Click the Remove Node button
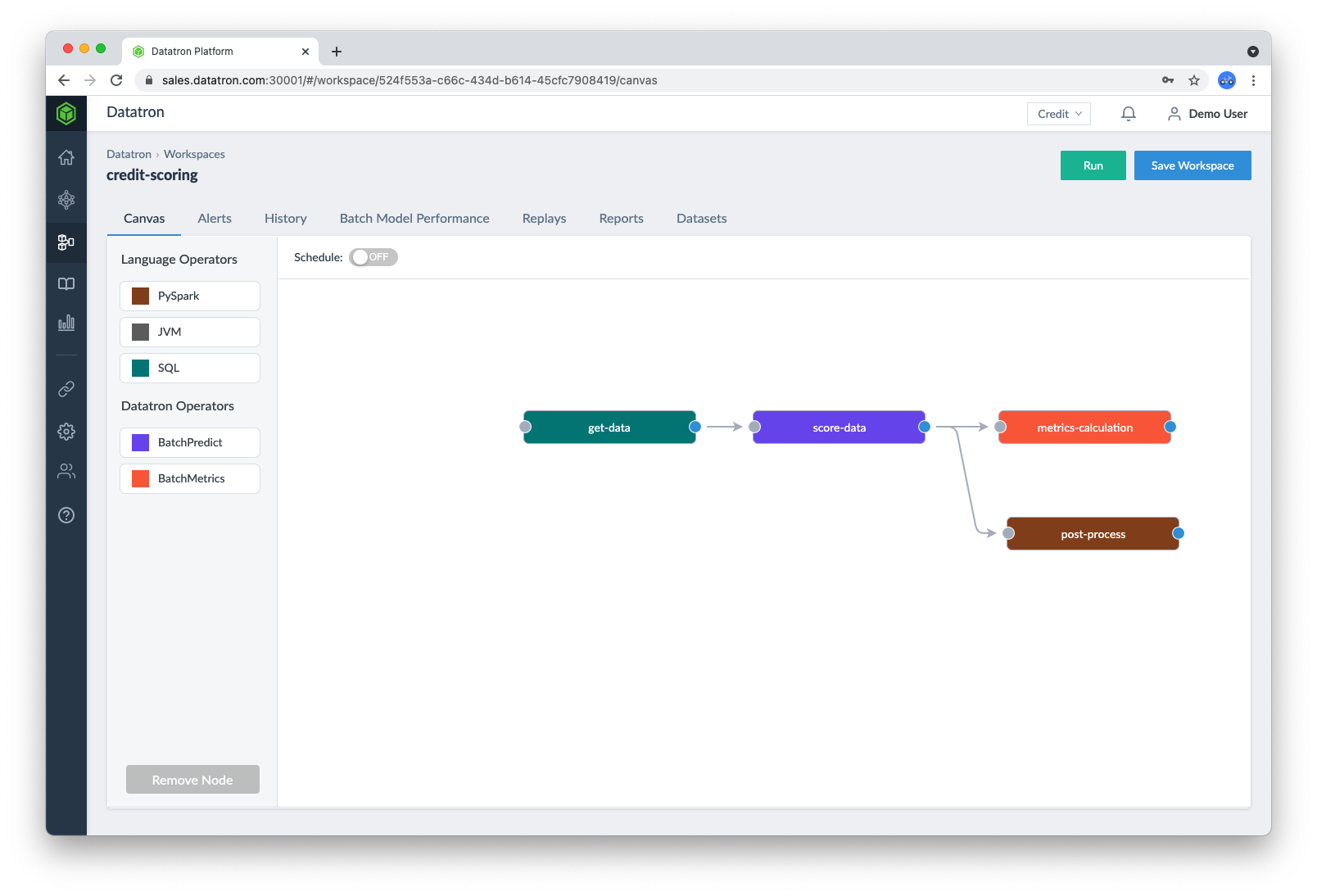Viewport: 1317px width, 896px height. (192, 780)
